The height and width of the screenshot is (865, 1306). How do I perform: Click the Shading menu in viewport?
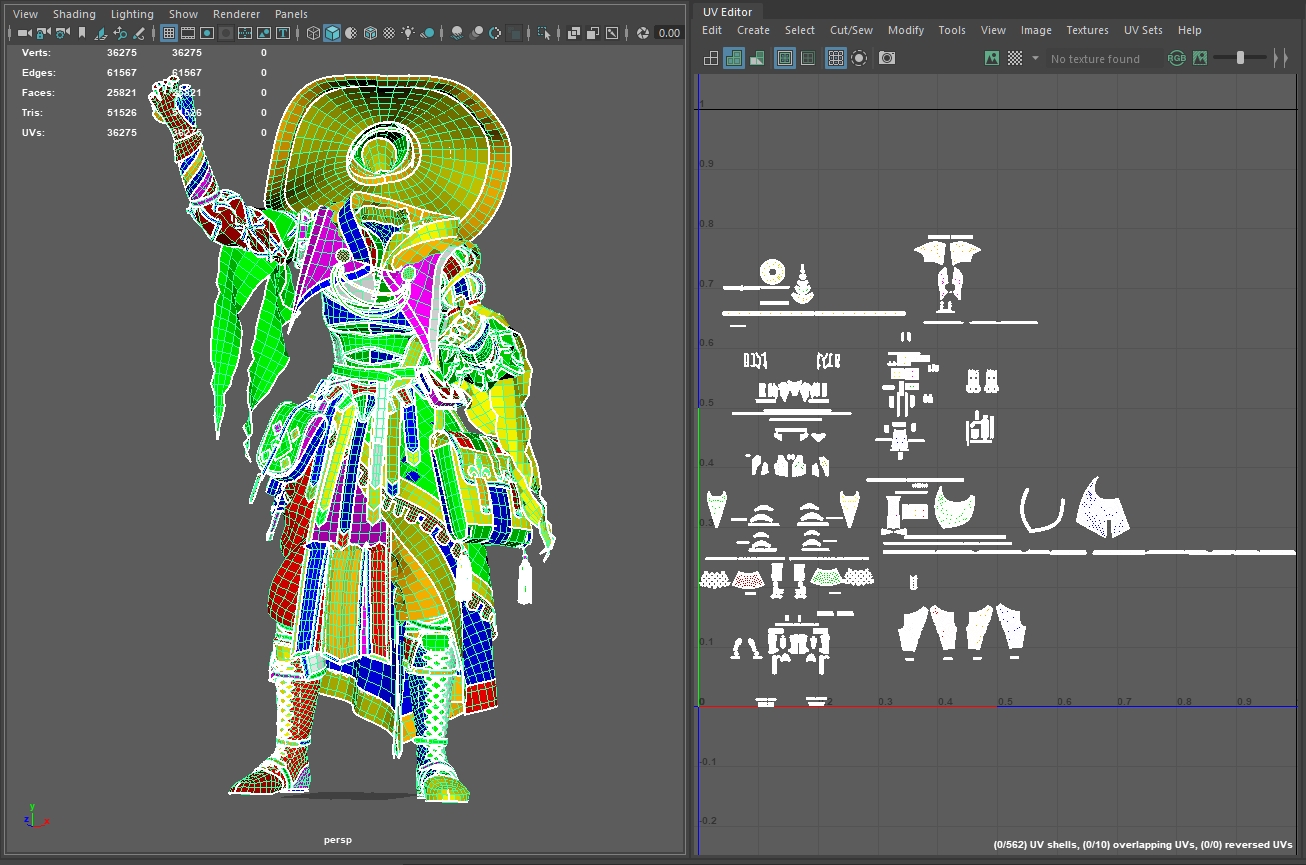pyautogui.click(x=74, y=14)
